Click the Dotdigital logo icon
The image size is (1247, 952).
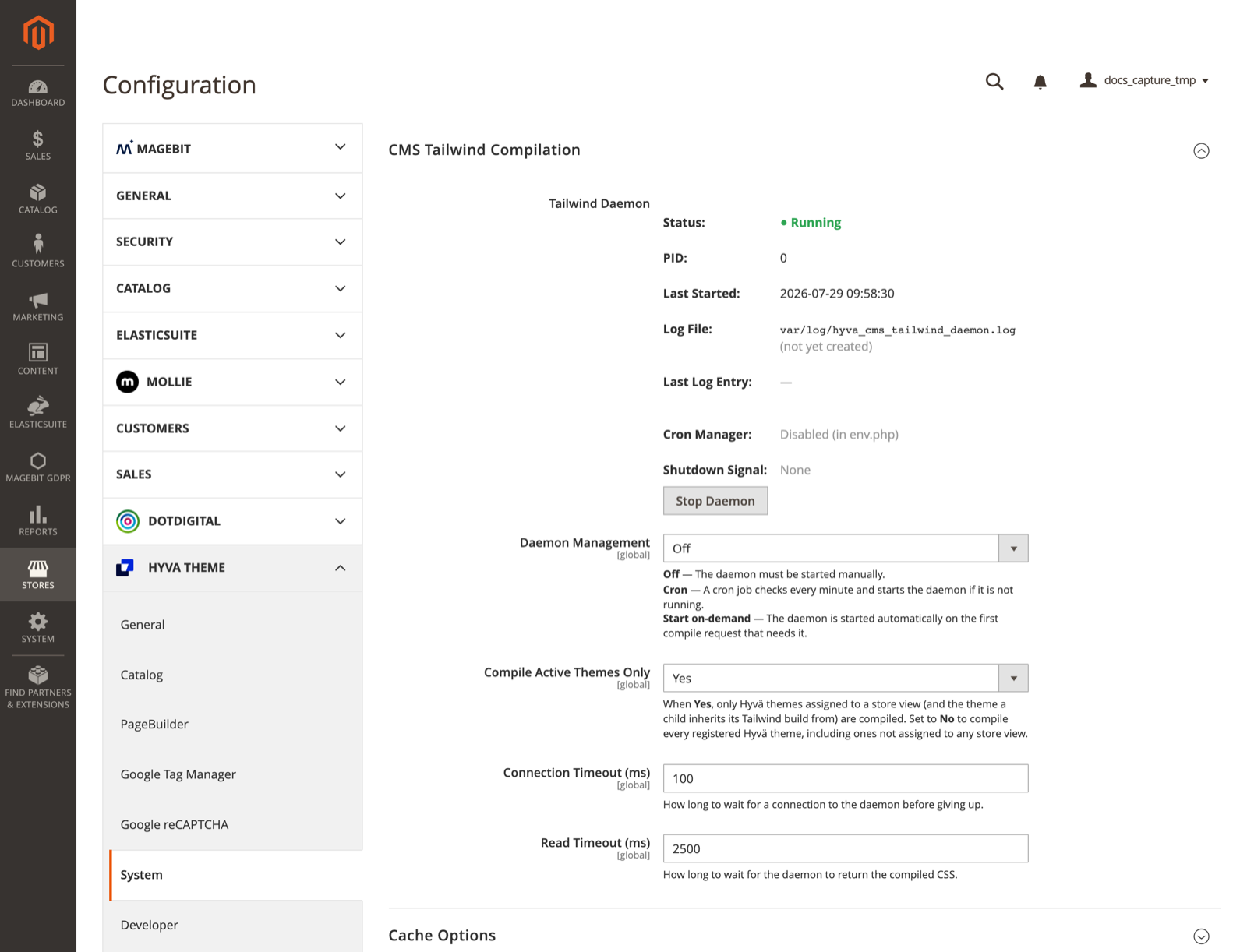(x=128, y=521)
